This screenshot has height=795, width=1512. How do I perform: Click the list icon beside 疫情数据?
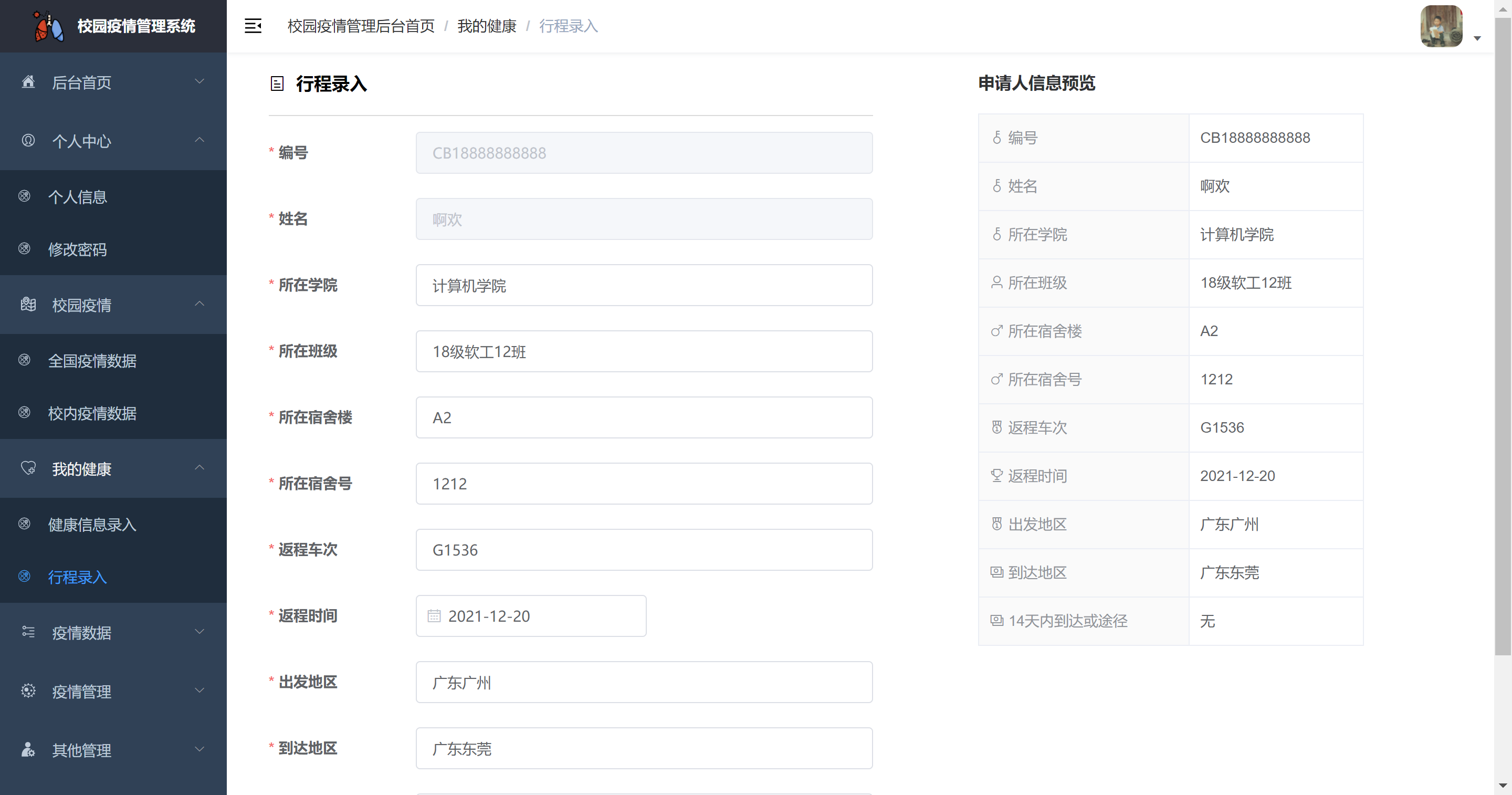28,632
